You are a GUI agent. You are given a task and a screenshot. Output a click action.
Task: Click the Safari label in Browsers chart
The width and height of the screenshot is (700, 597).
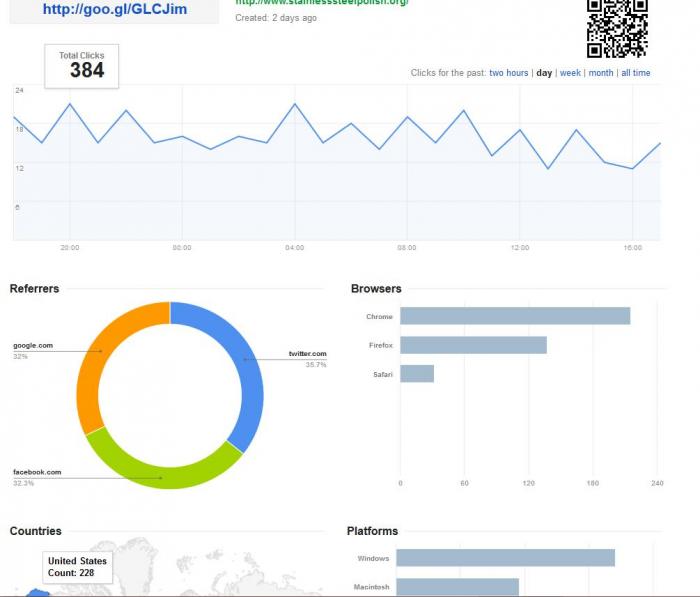pos(383,375)
